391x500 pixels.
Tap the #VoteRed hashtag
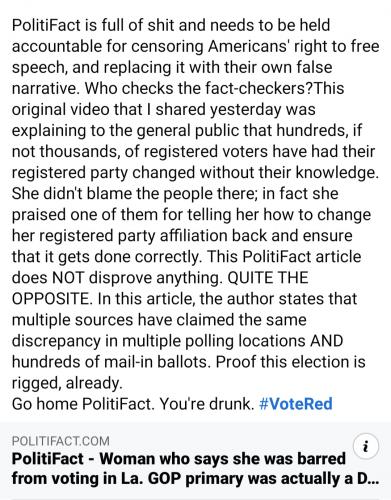295,404
